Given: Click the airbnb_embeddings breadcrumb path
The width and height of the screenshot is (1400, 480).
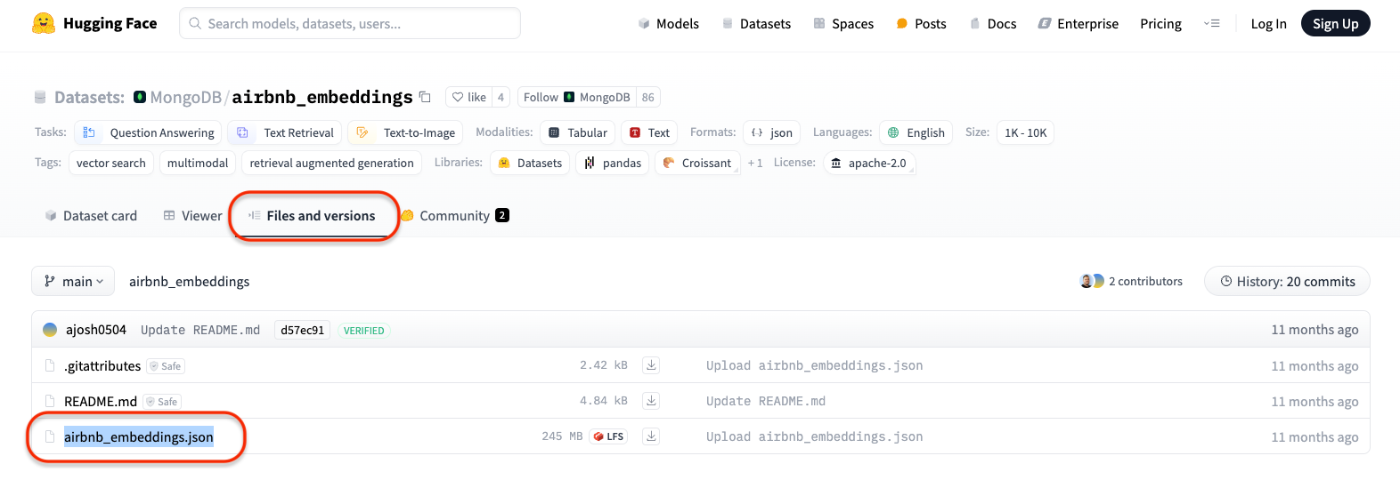Looking at the screenshot, I should pyautogui.click(x=189, y=282).
